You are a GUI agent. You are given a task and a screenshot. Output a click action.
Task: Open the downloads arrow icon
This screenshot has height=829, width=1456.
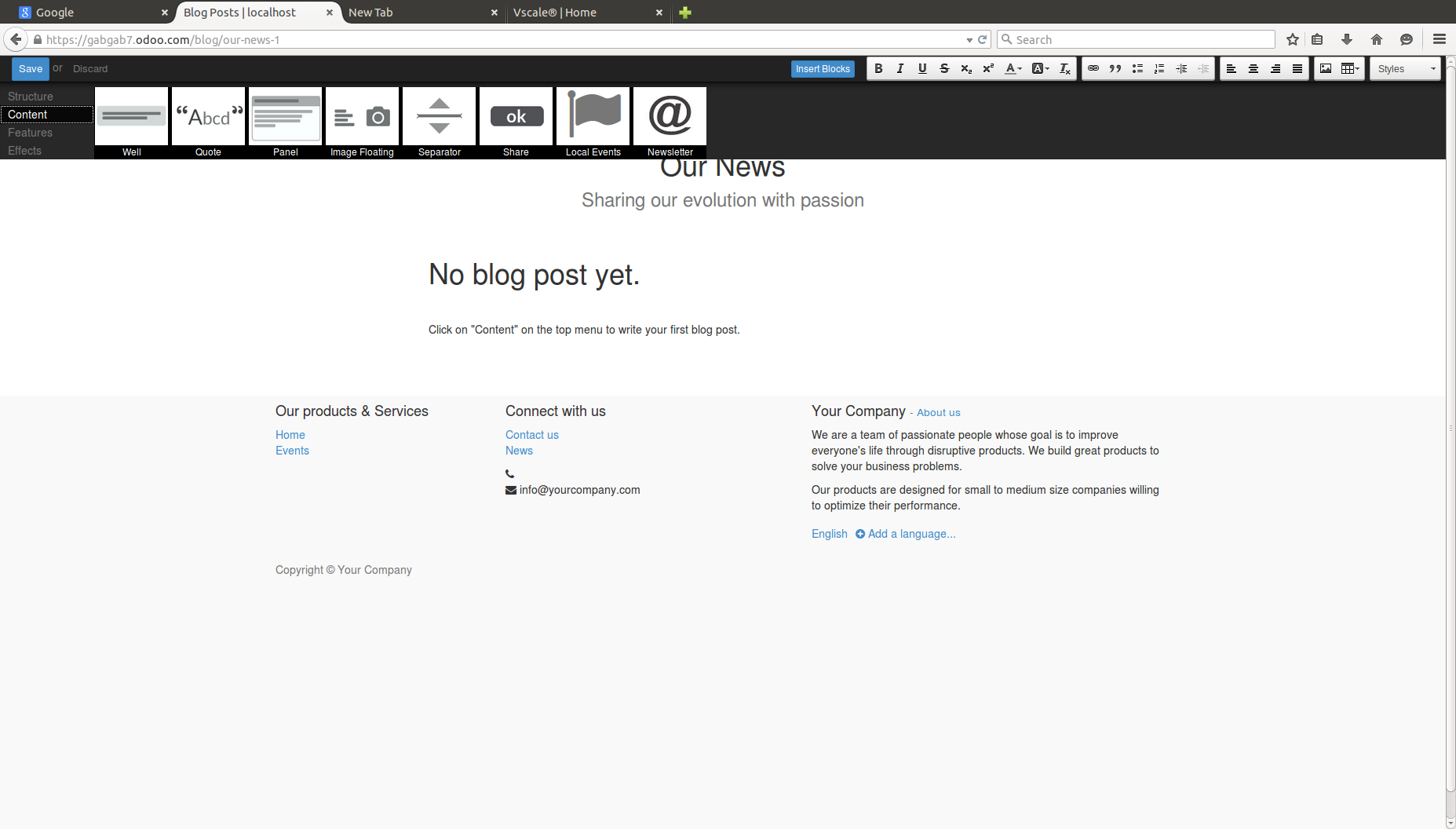pos(1347,39)
